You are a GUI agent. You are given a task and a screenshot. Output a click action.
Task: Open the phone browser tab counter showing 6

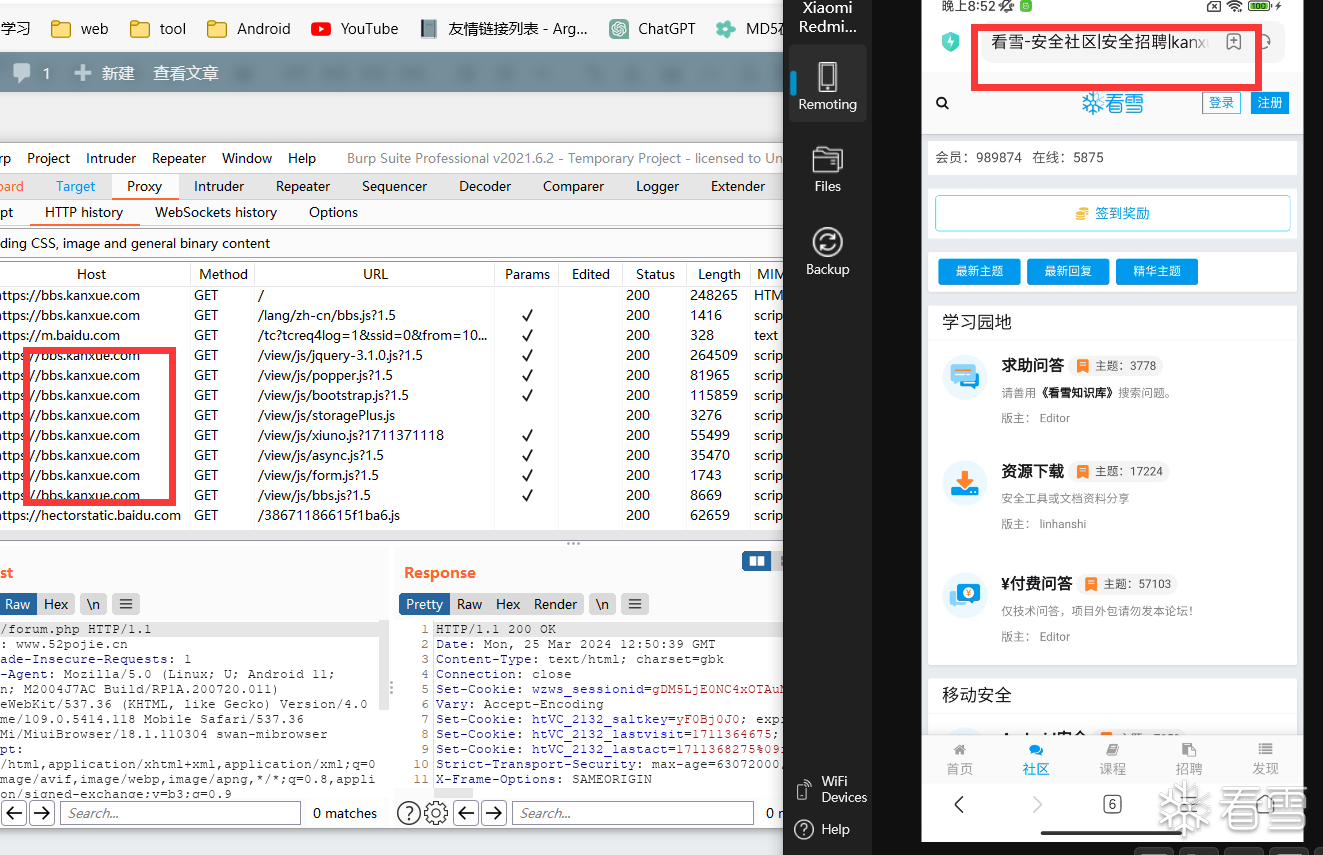pos(1112,804)
